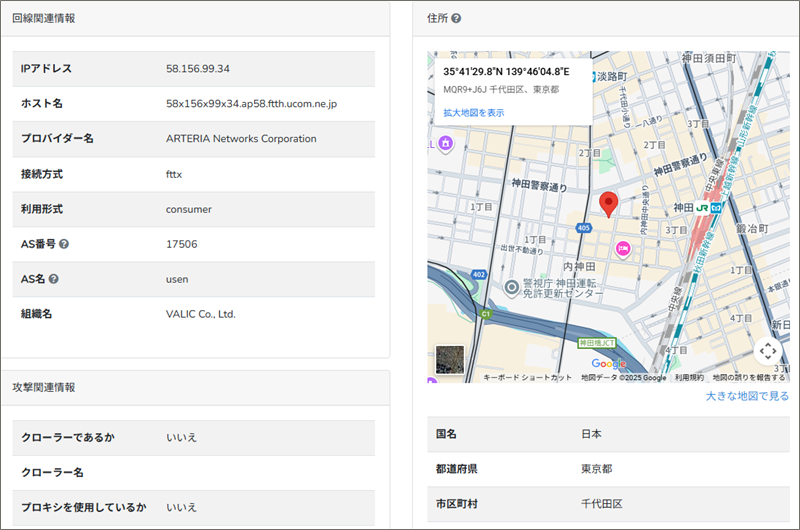The height and width of the screenshot is (530, 800).
Task: Click the 神田橋JCT label on map
Action: coord(598,343)
